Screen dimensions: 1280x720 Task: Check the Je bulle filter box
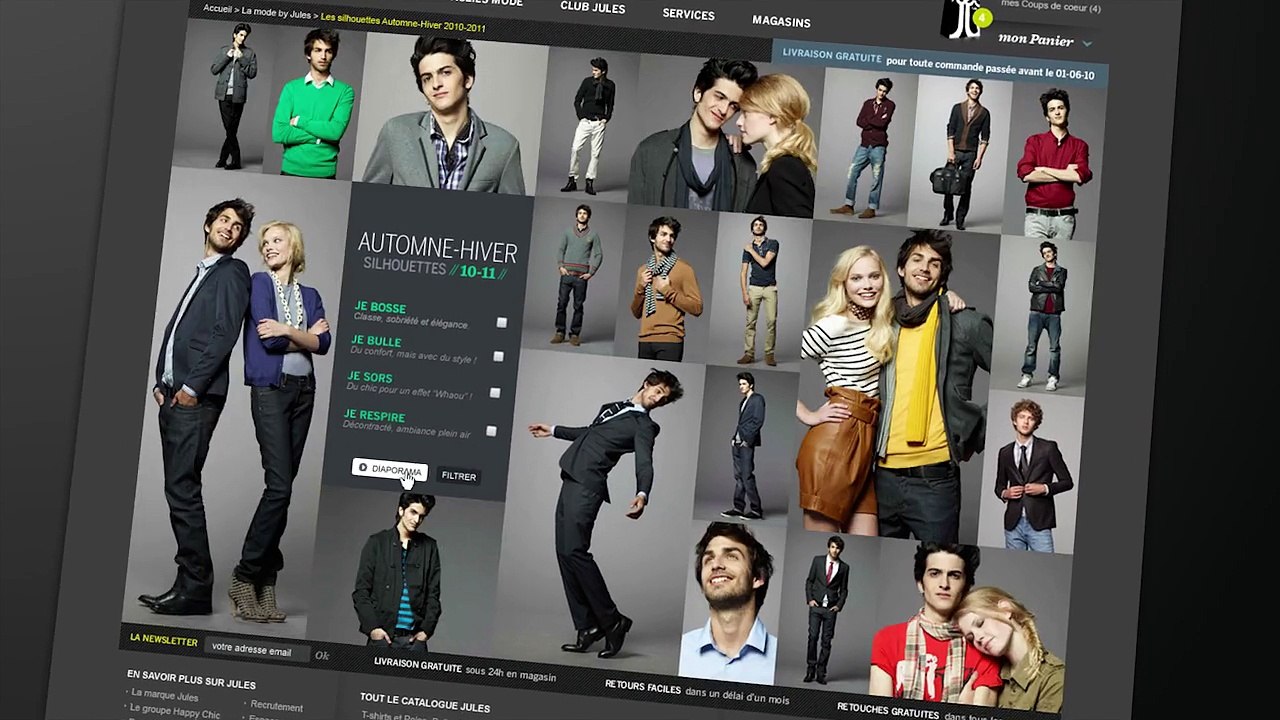pos(498,357)
